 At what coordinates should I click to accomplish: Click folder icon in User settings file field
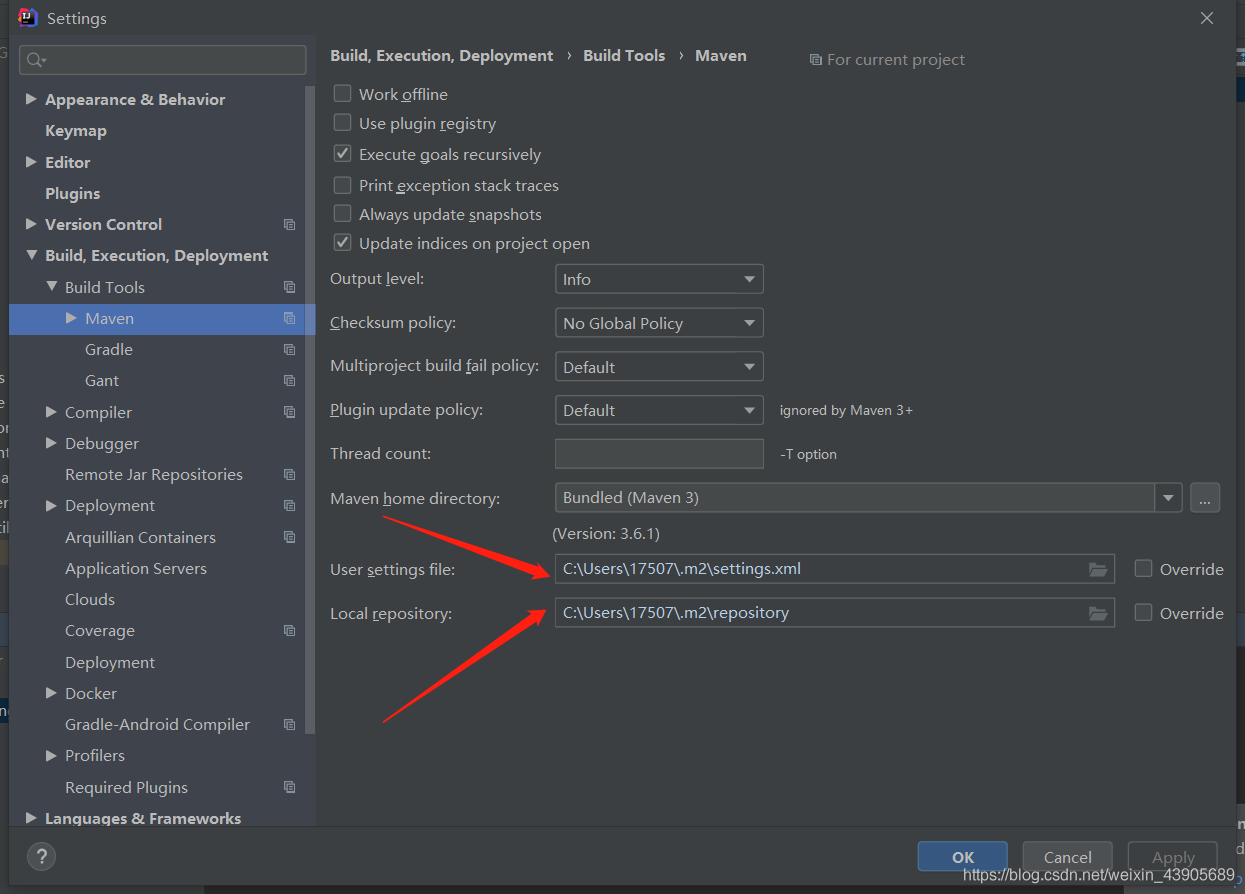[x=1098, y=570]
